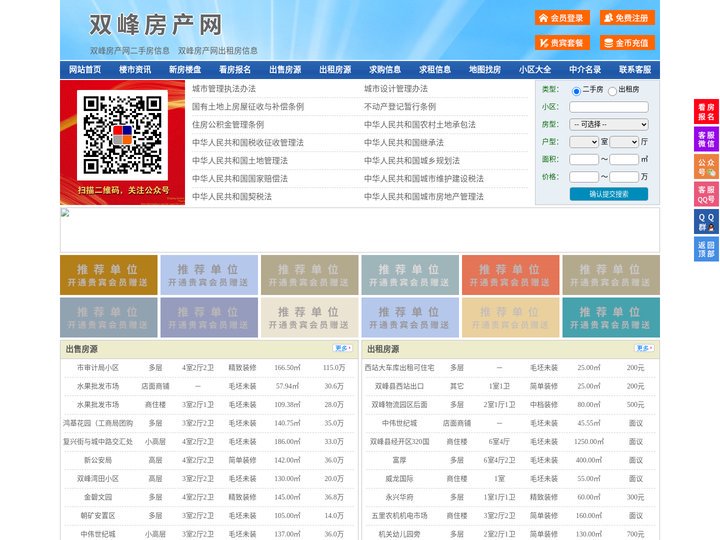Click the 双峰房产网二手房信息 header text
This screenshot has height=540, width=720.
[x=129, y=51]
